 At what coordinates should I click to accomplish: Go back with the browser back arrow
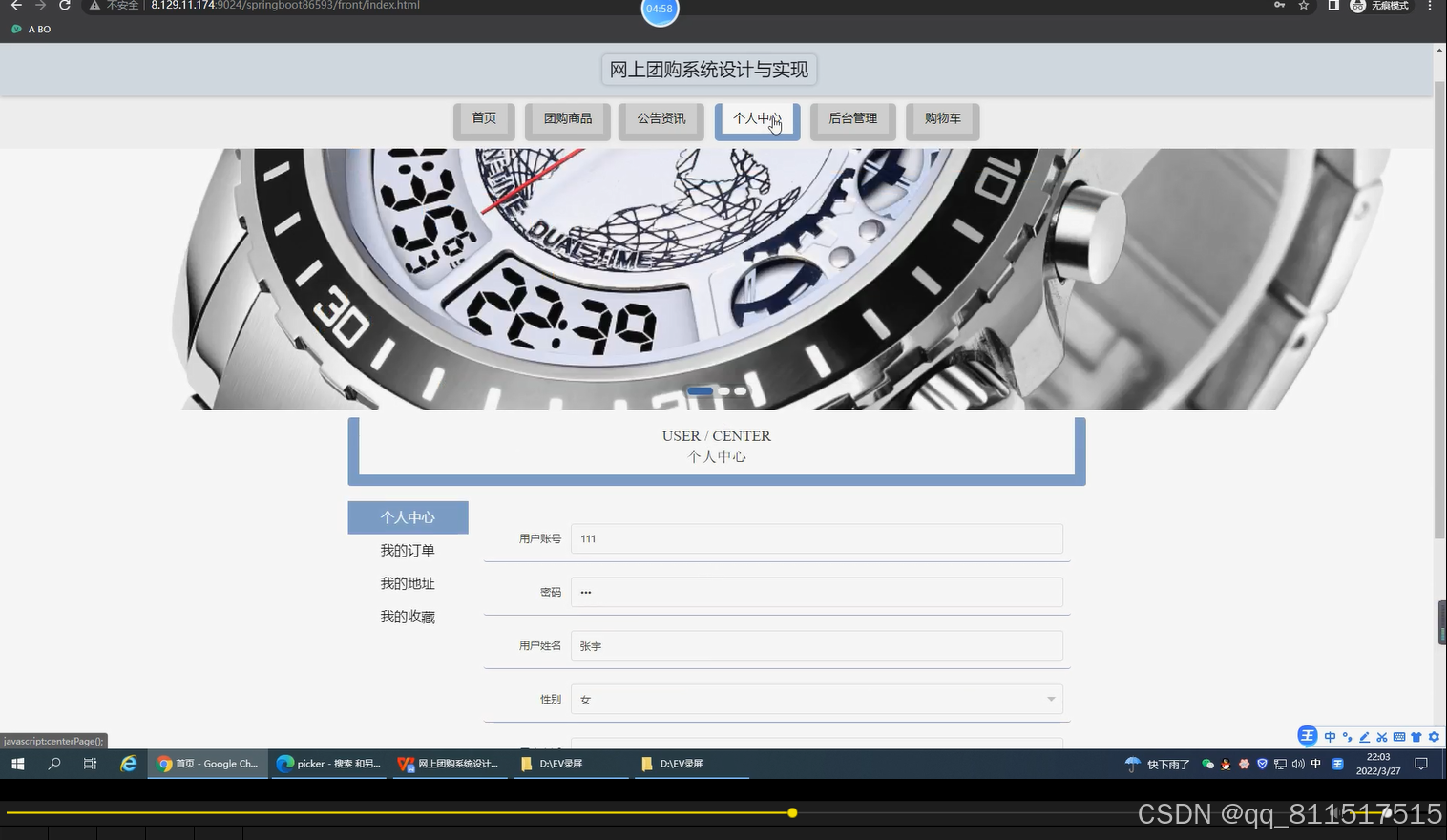16,6
